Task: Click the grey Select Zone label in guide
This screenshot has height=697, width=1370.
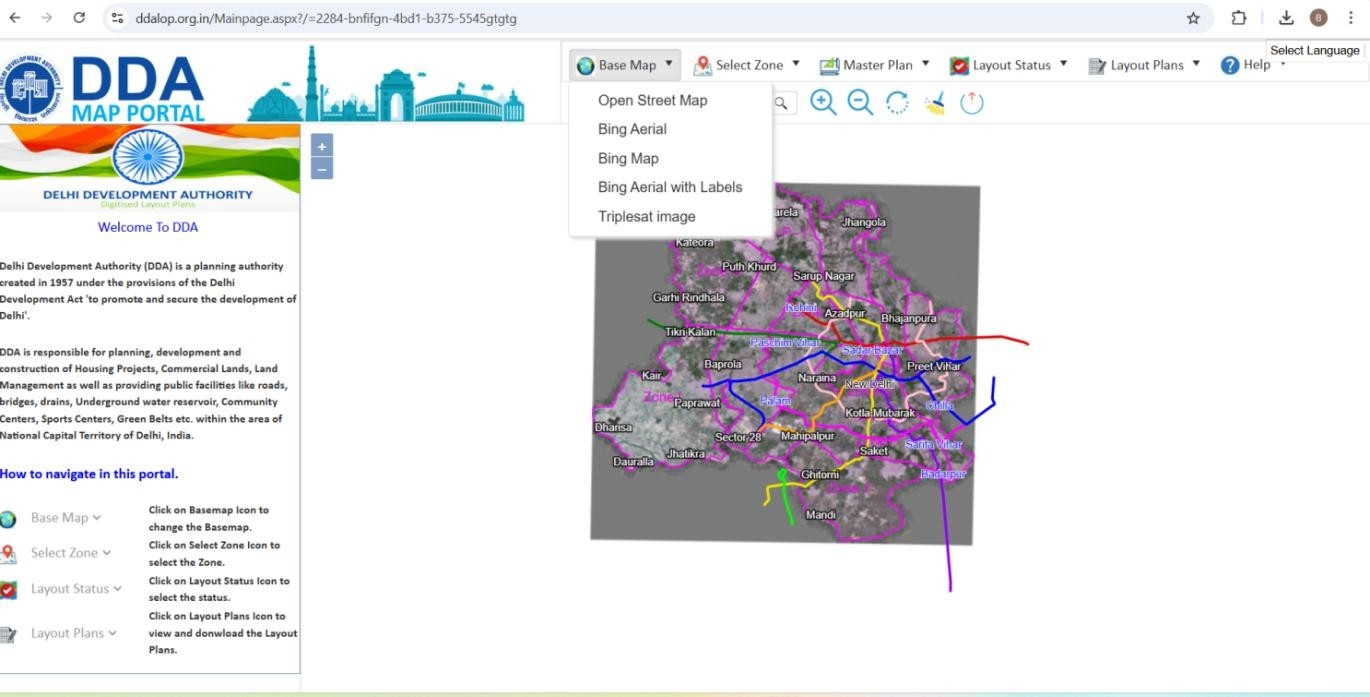Action: click(x=71, y=553)
